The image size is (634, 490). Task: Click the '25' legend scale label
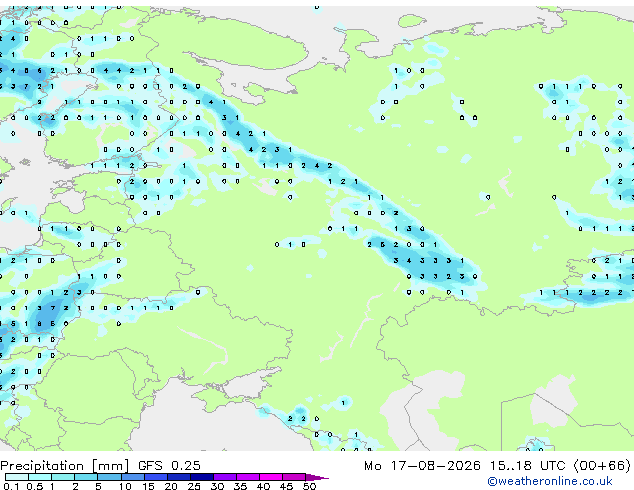click(194, 486)
